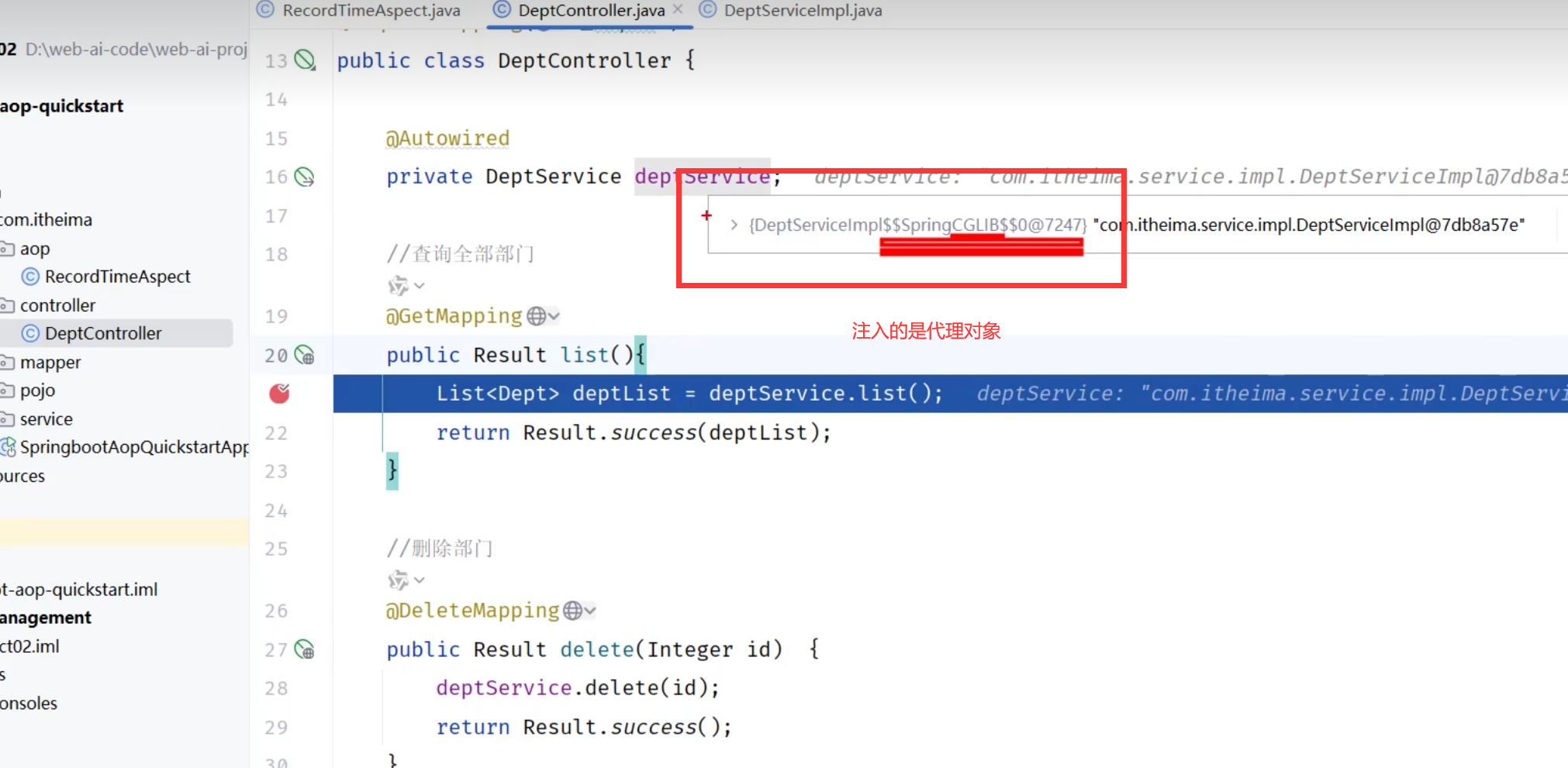Select DeptController in the project tree
This screenshot has width=1568, height=768.
(103, 333)
